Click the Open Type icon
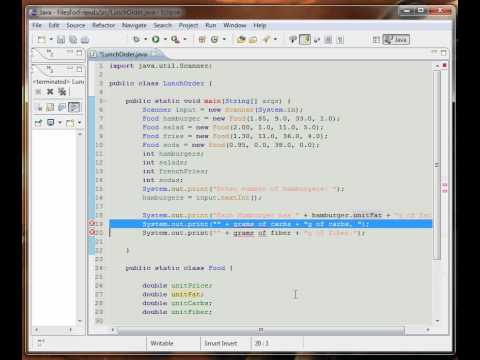 click(241, 40)
